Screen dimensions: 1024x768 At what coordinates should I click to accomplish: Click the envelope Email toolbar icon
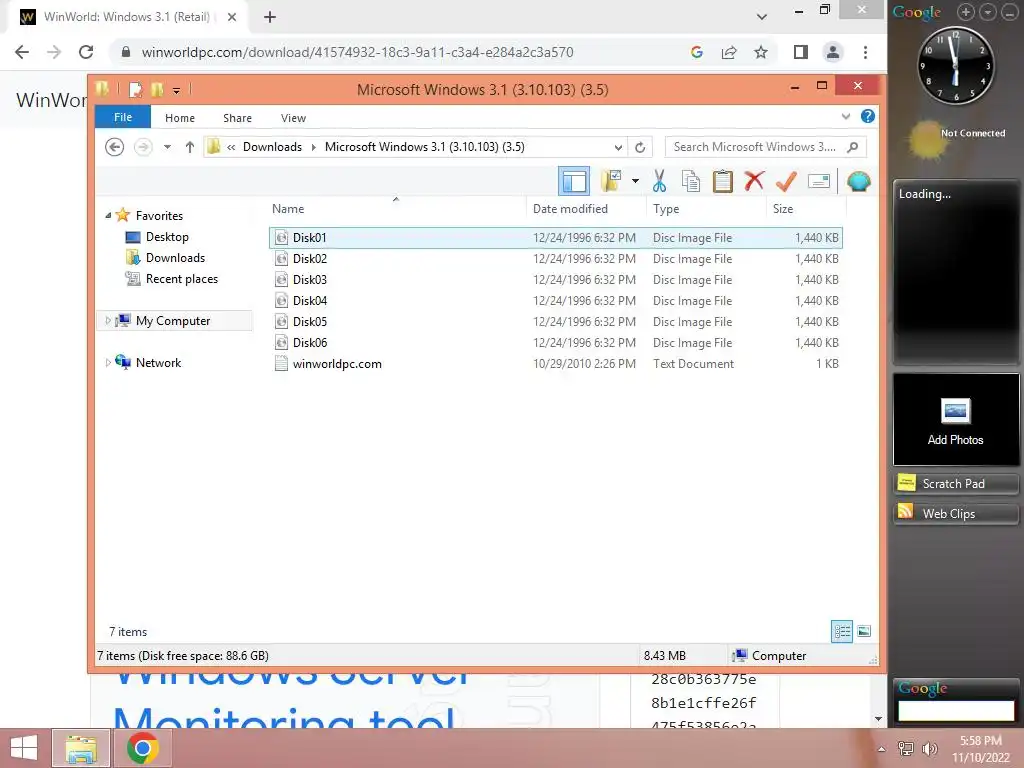click(818, 181)
